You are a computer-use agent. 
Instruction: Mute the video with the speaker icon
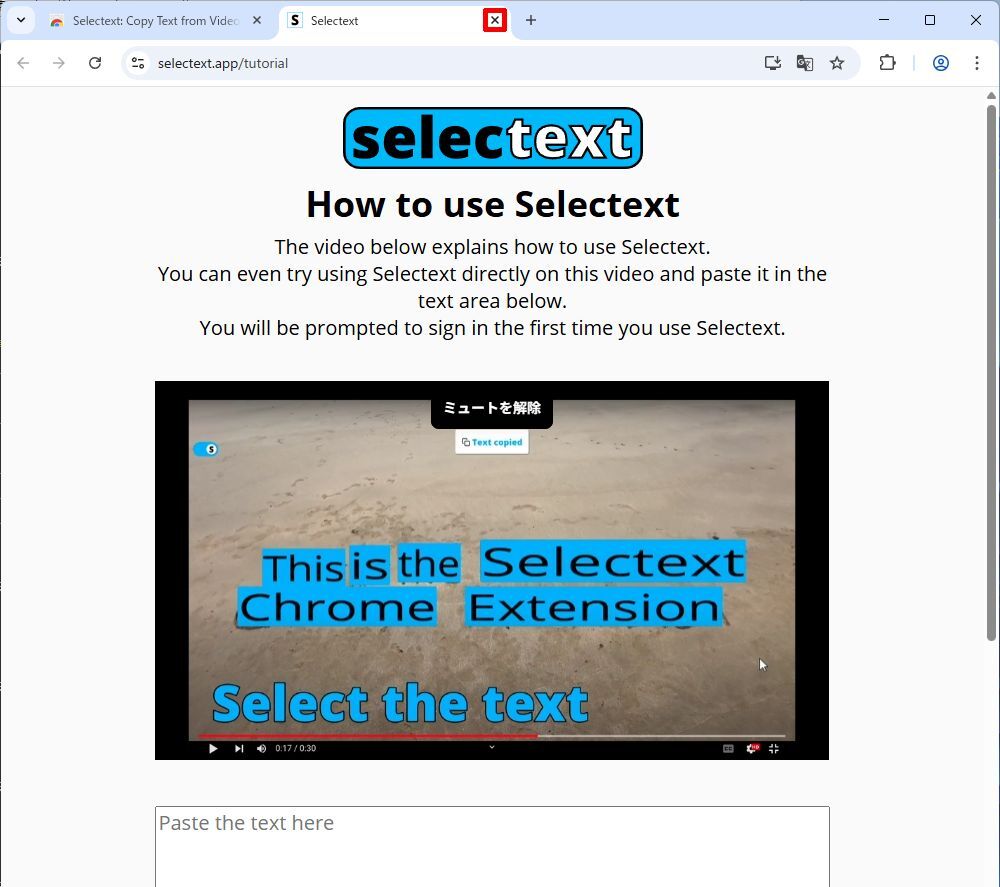click(x=261, y=749)
